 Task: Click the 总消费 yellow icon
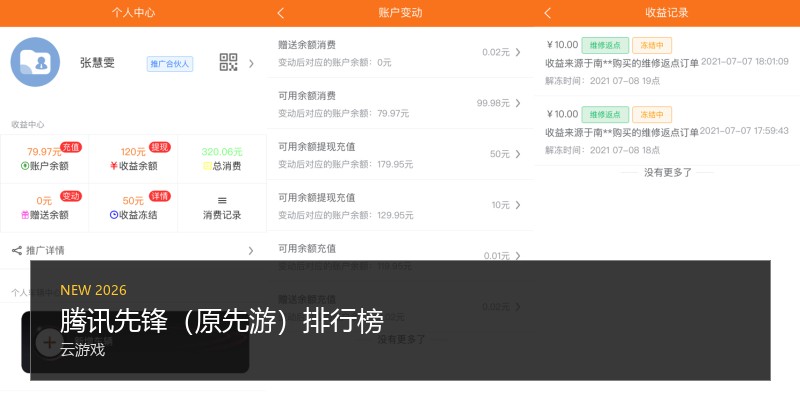click(207, 166)
